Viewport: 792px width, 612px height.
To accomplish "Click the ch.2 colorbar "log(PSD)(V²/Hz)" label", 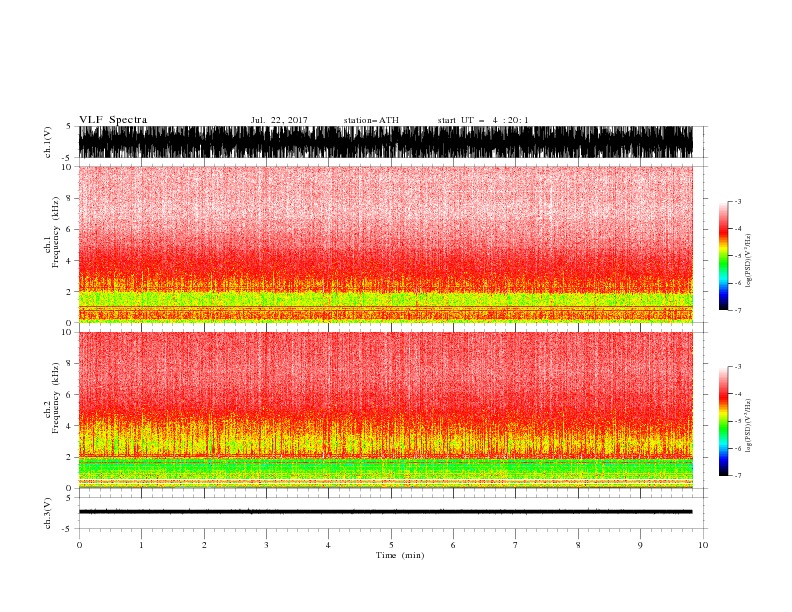I will click(x=748, y=426).
